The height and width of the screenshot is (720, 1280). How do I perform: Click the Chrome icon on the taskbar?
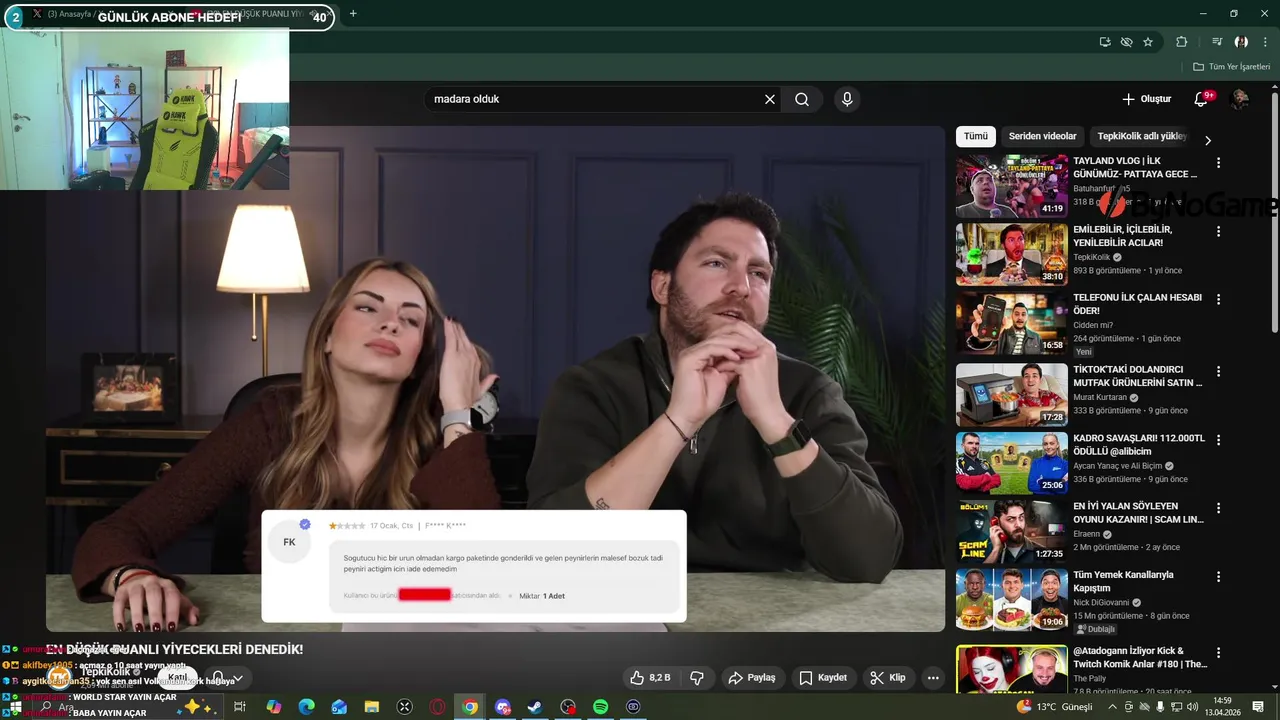(x=470, y=707)
